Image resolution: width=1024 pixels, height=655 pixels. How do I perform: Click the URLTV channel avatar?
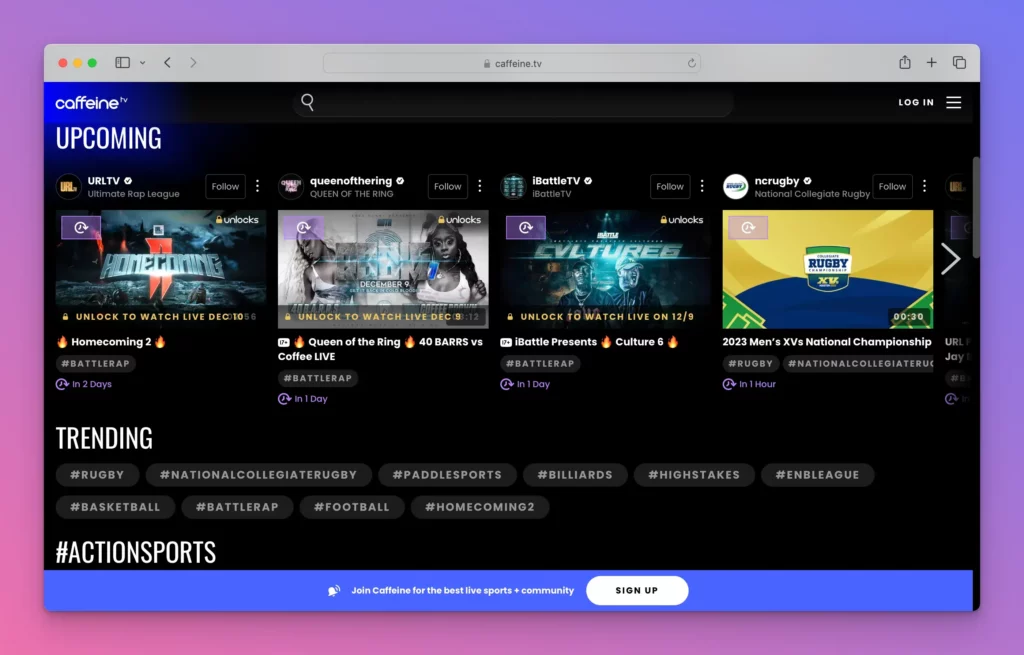68,186
